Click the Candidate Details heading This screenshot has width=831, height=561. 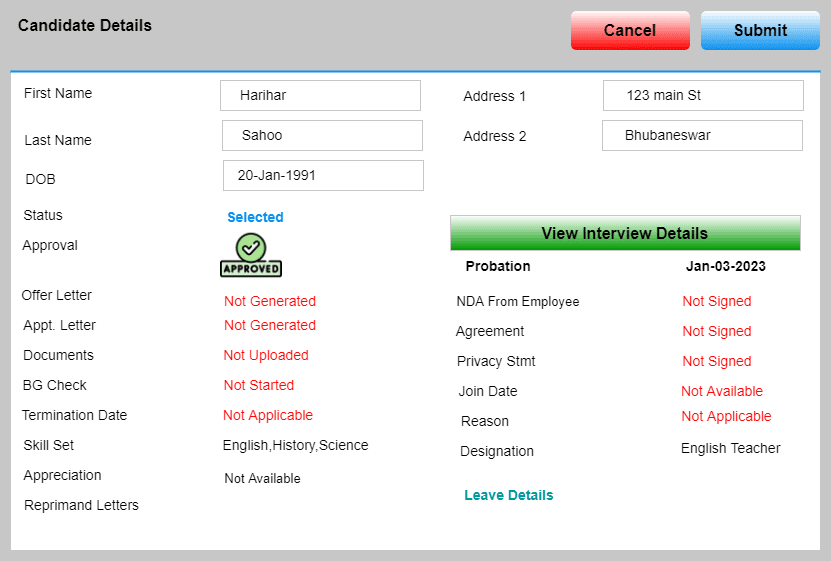tap(85, 25)
